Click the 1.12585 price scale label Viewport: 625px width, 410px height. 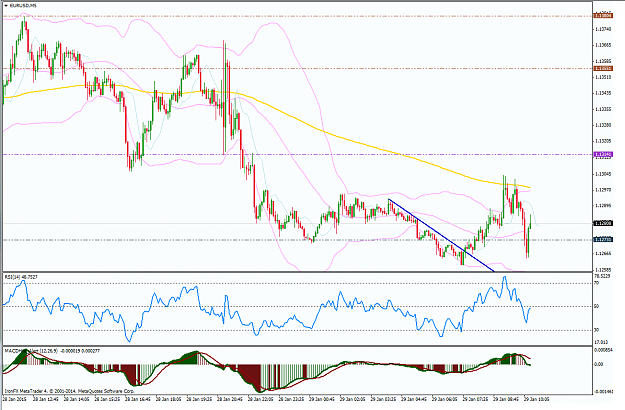click(603, 269)
